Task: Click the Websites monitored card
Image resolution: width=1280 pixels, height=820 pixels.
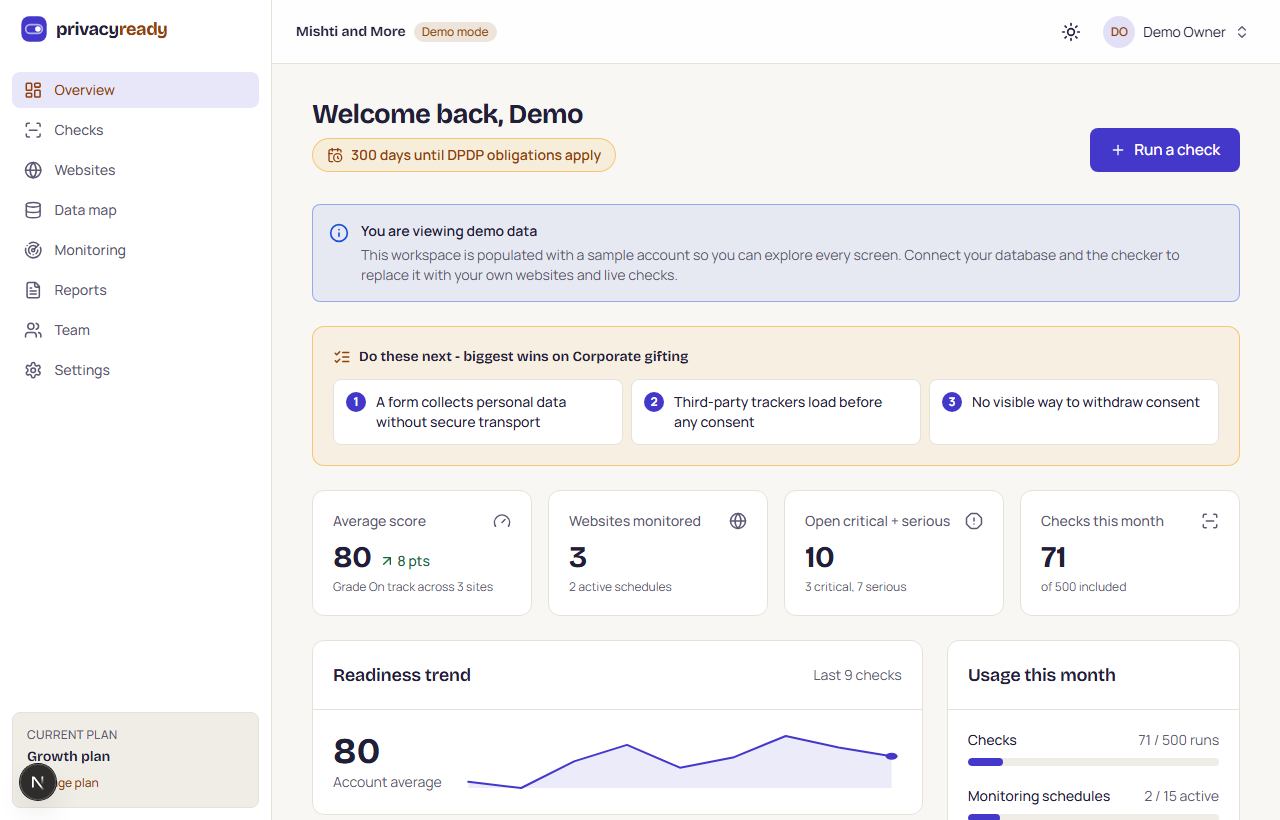Action: [658, 553]
